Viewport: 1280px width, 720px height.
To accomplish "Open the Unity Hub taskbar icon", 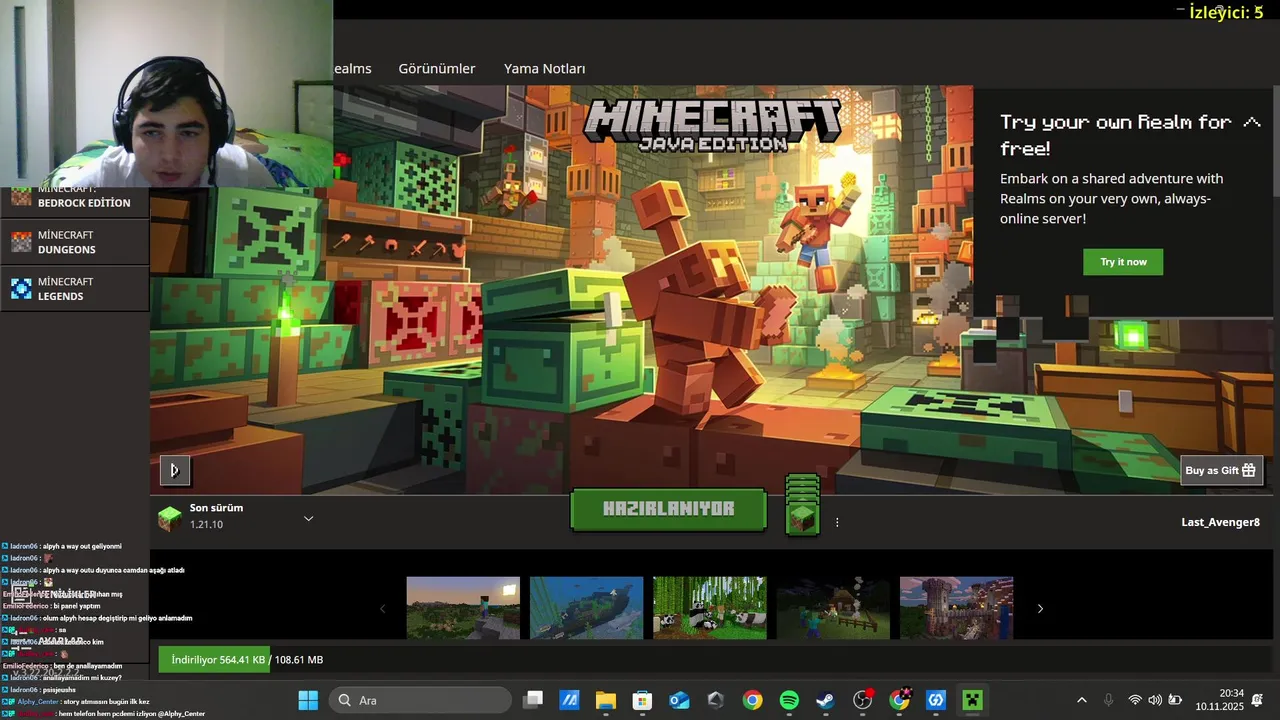I will pos(715,700).
